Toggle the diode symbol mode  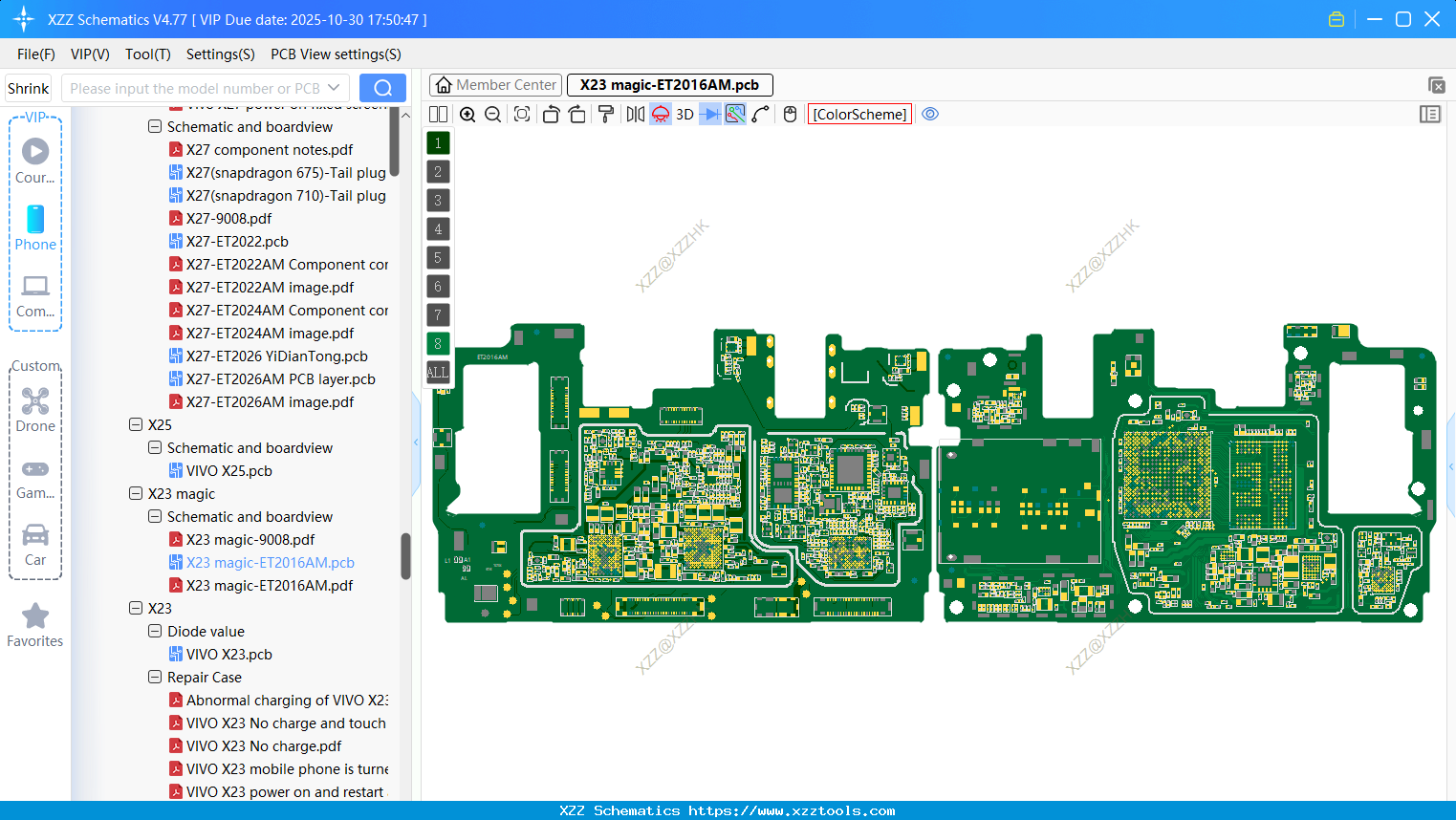[x=709, y=115]
